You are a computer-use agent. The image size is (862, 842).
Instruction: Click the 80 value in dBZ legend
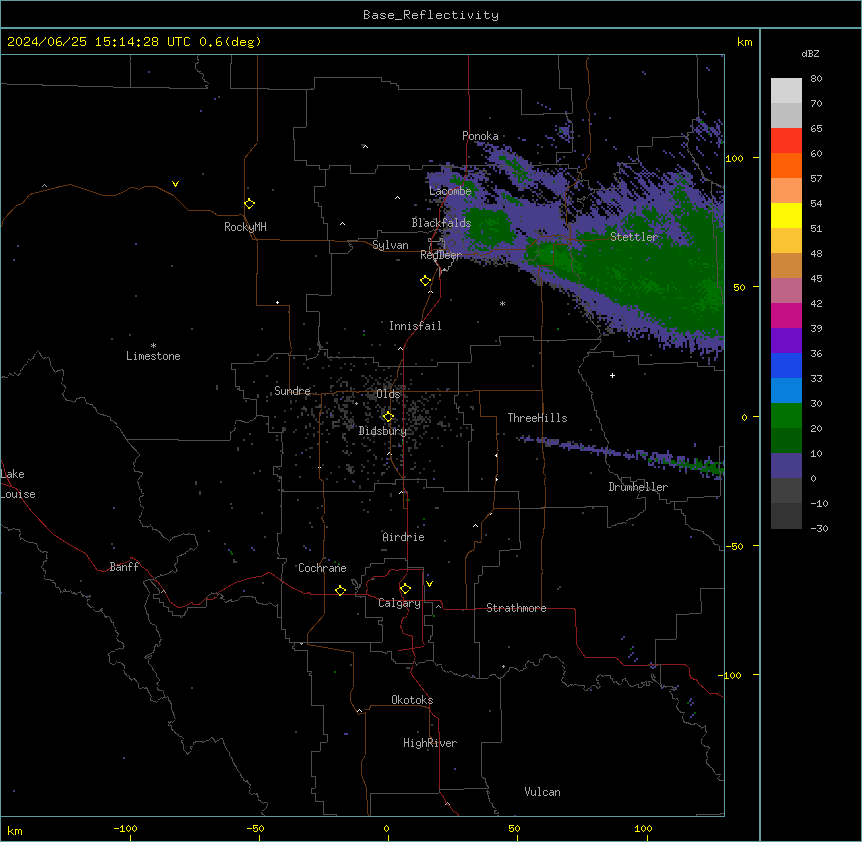point(816,79)
